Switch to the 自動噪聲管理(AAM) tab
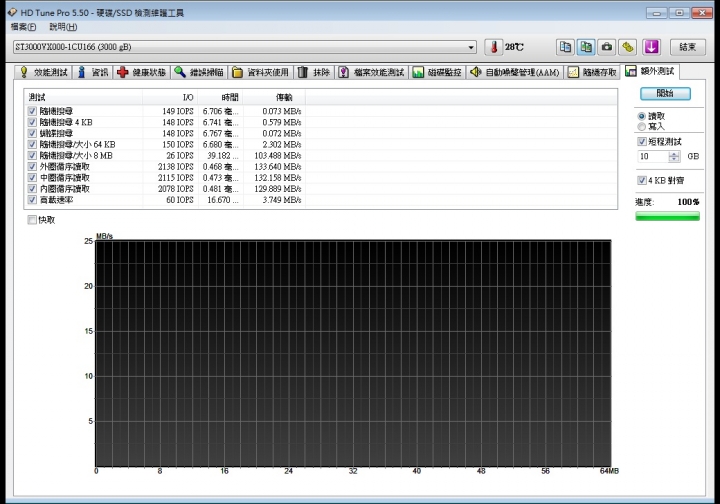This screenshot has height=504, width=720. [x=515, y=72]
